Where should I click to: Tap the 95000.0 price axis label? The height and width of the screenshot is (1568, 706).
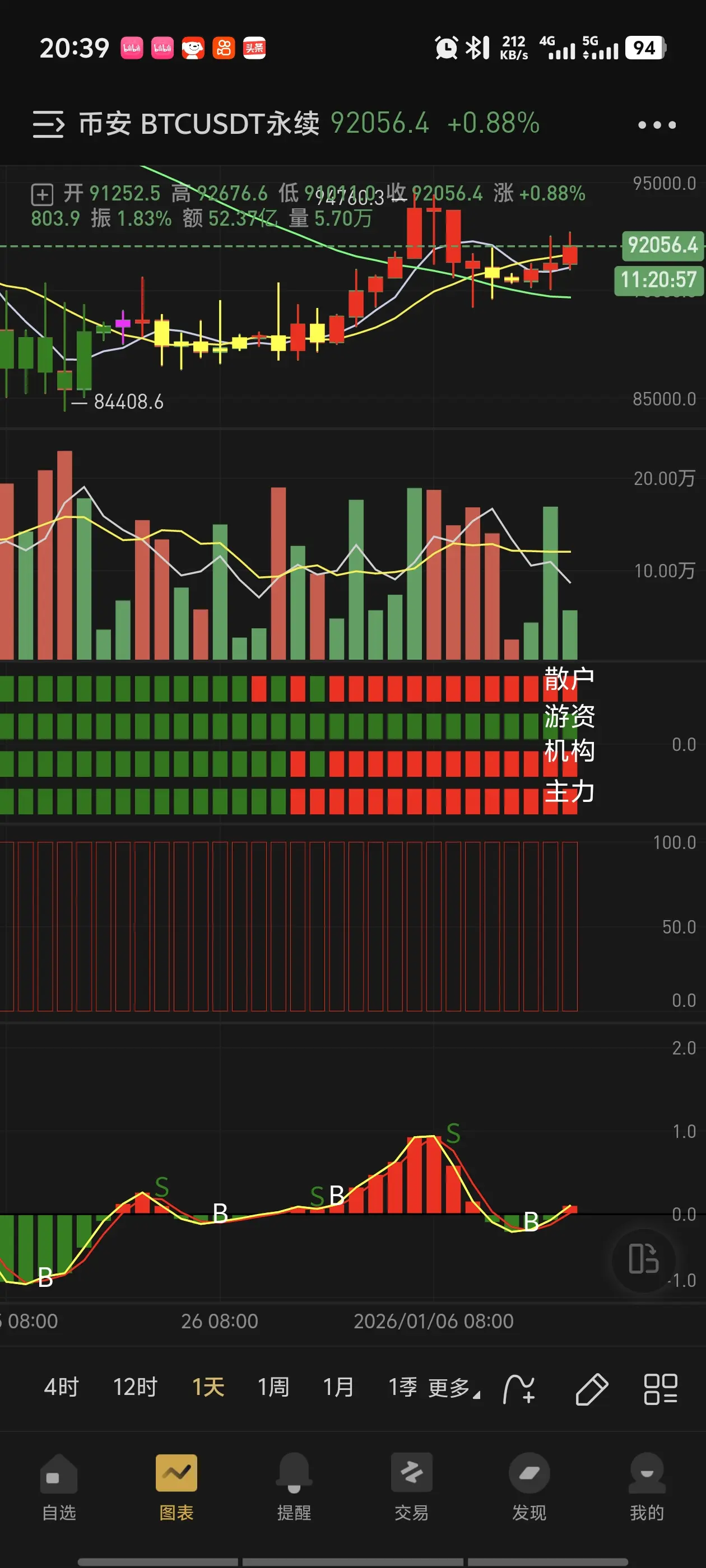pyautogui.click(x=664, y=183)
